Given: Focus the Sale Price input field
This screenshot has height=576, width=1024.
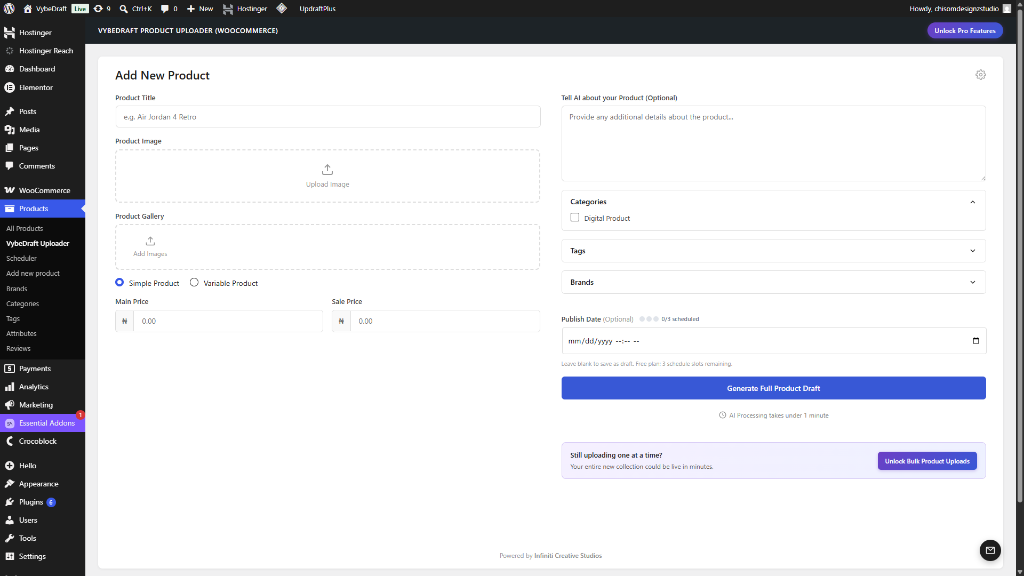Looking at the screenshot, I should click(445, 321).
